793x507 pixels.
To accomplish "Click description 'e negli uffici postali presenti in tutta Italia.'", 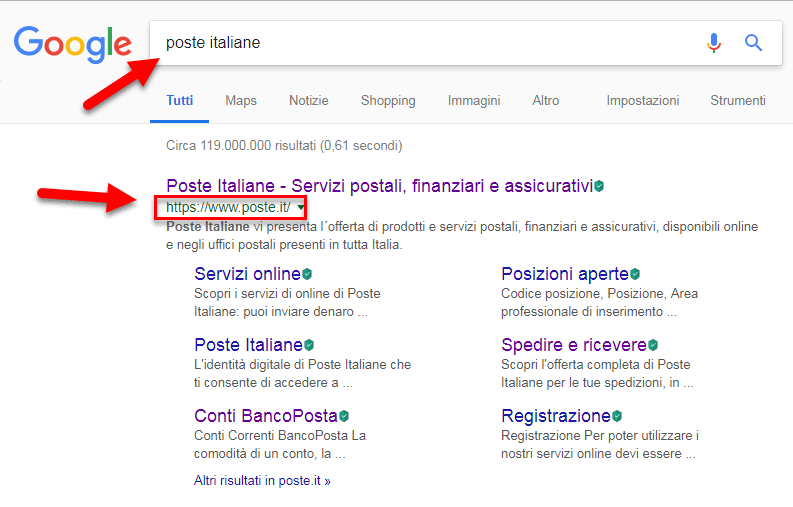I will pyautogui.click(x=284, y=245).
